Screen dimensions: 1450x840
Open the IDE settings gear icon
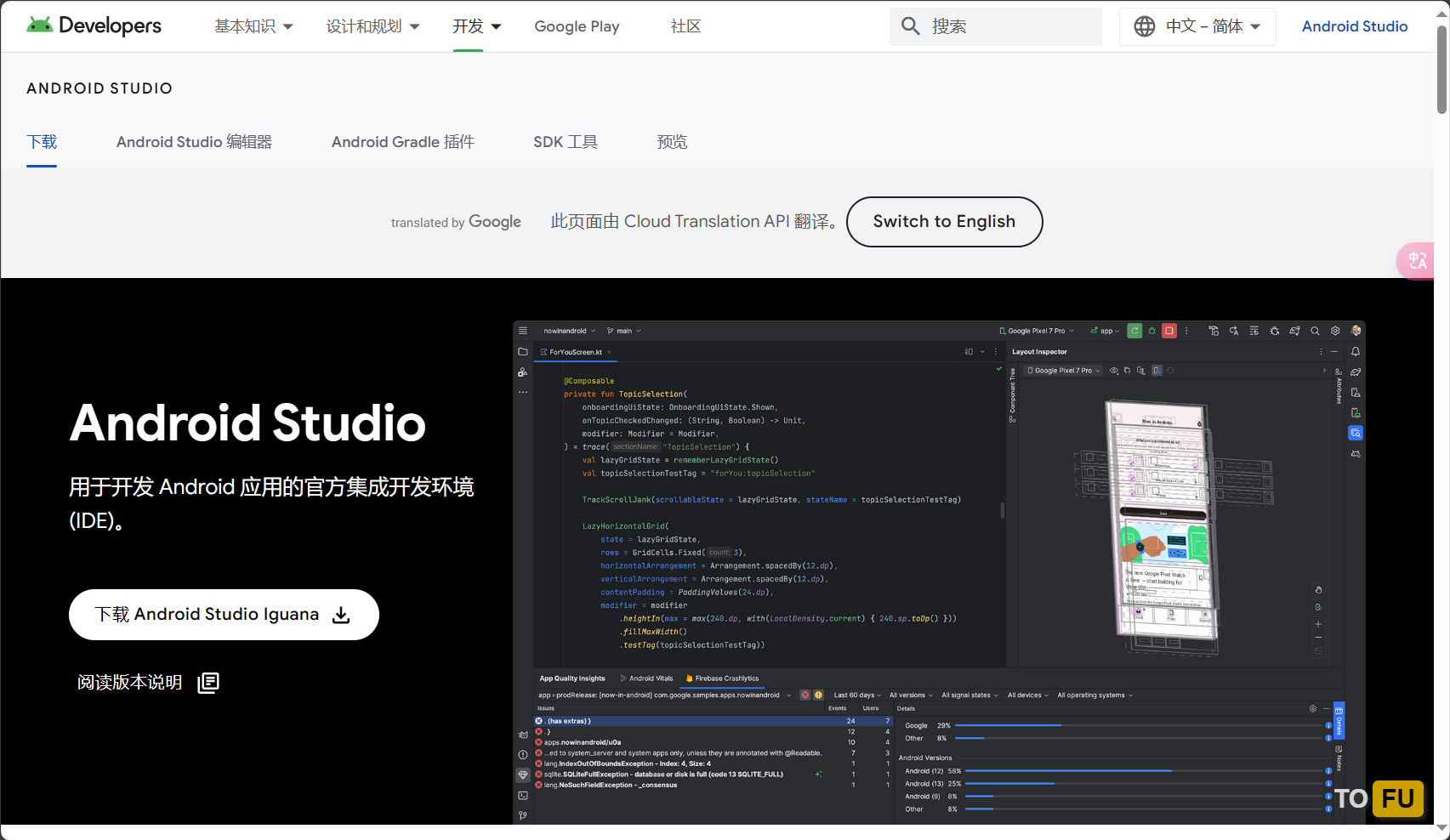pyautogui.click(x=1335, y=331)
